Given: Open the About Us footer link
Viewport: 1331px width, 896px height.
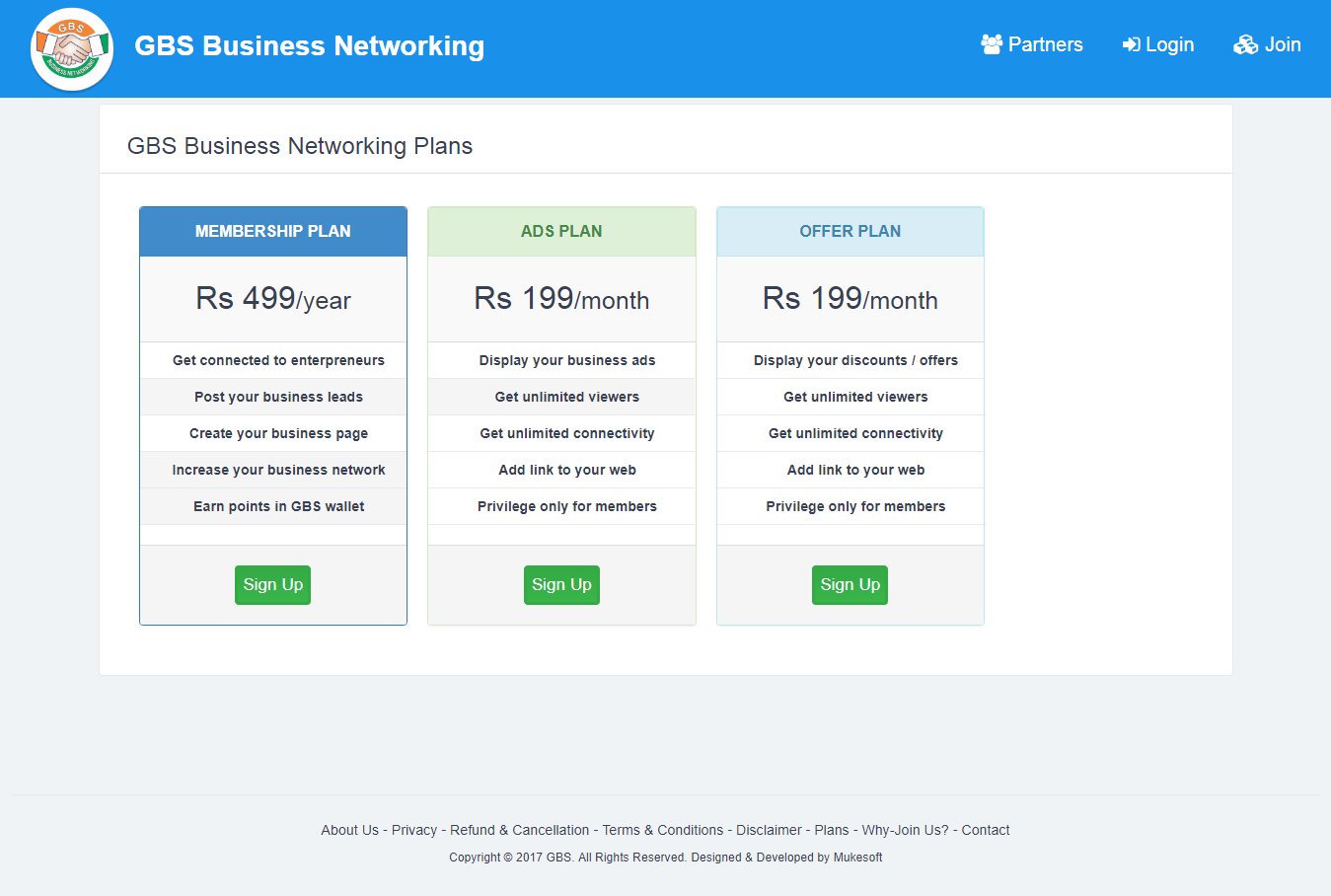Looking at the screenshot, I should pos(349,830).
